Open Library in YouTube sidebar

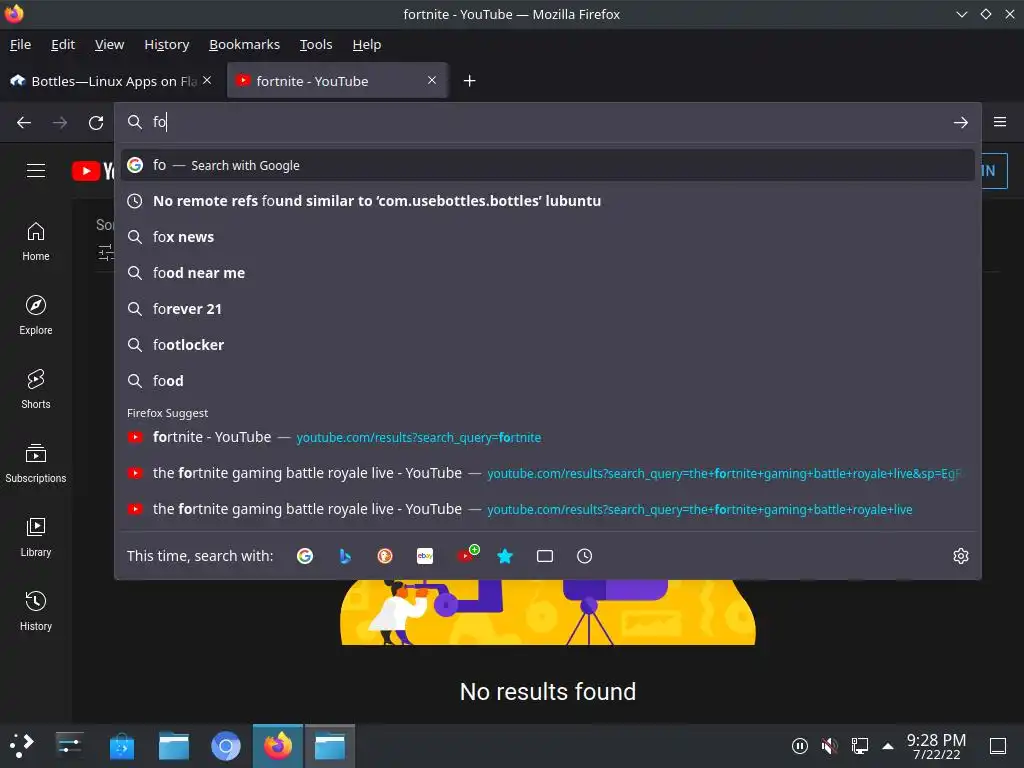pos(36,537)
